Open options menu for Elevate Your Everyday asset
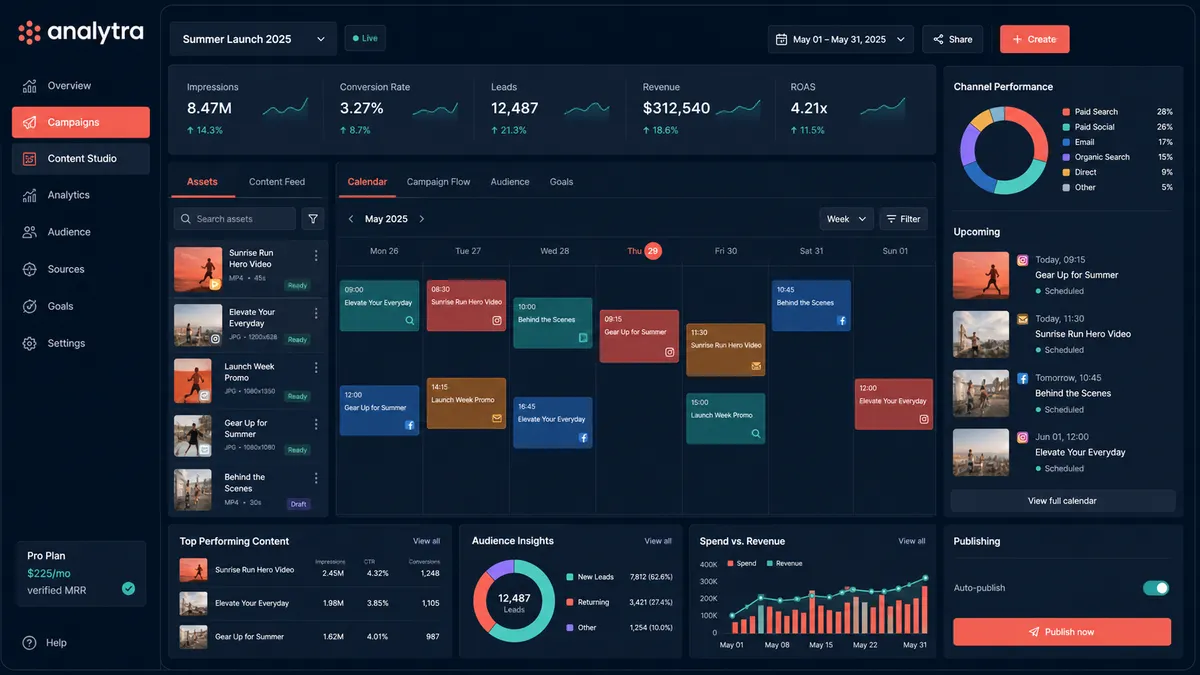Viewport: 1200px width, 675px height. click(316, 314)
